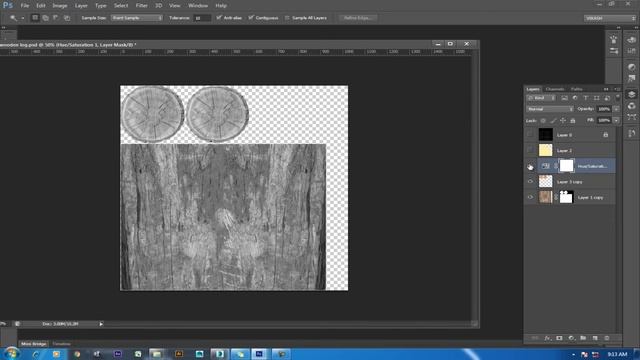
Task: Select the Add to Selection mode icon
Action: tap(45, 18)
